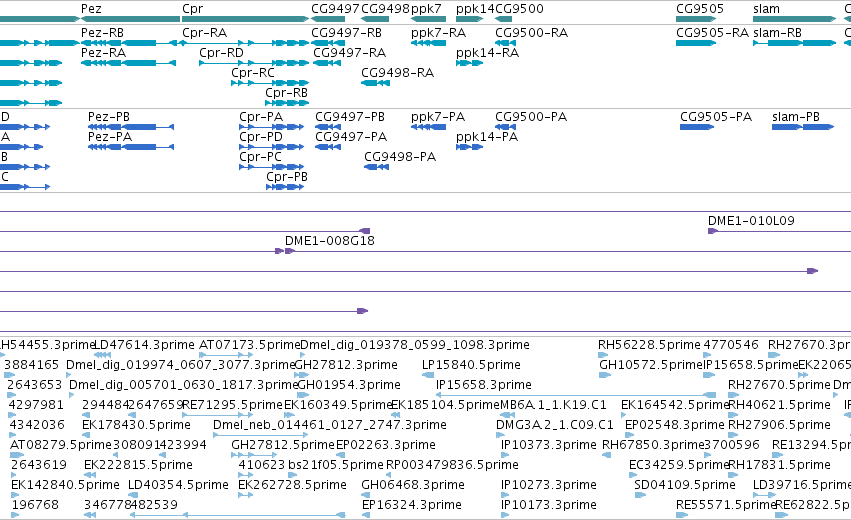Click transcript CG9498-RA

(397, 73)
